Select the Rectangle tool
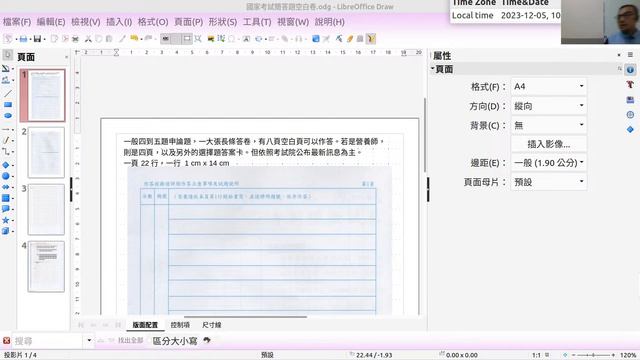640x360 pixels. coord(7,104)
